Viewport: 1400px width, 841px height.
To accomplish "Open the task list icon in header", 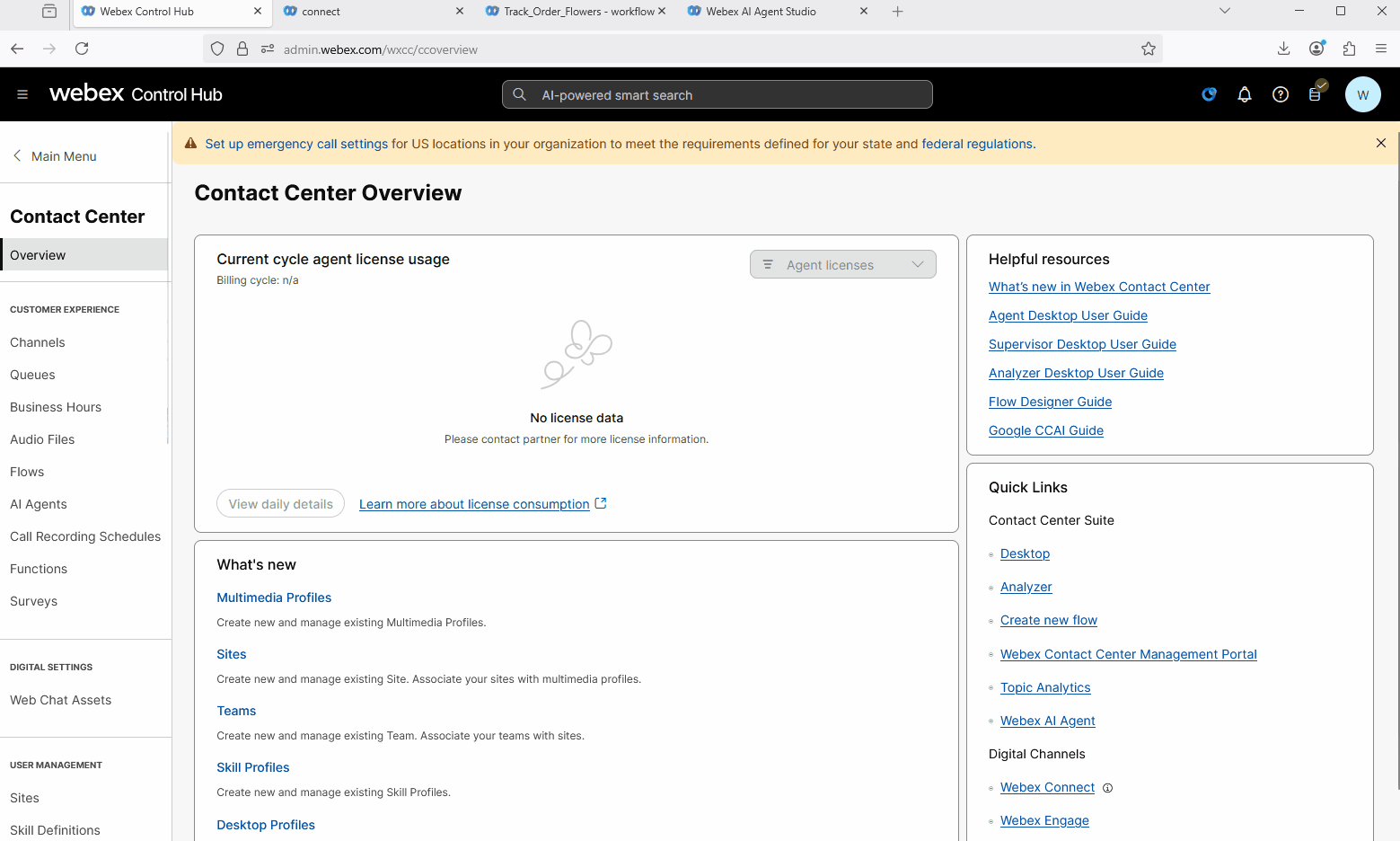I will pos(1316,93).
